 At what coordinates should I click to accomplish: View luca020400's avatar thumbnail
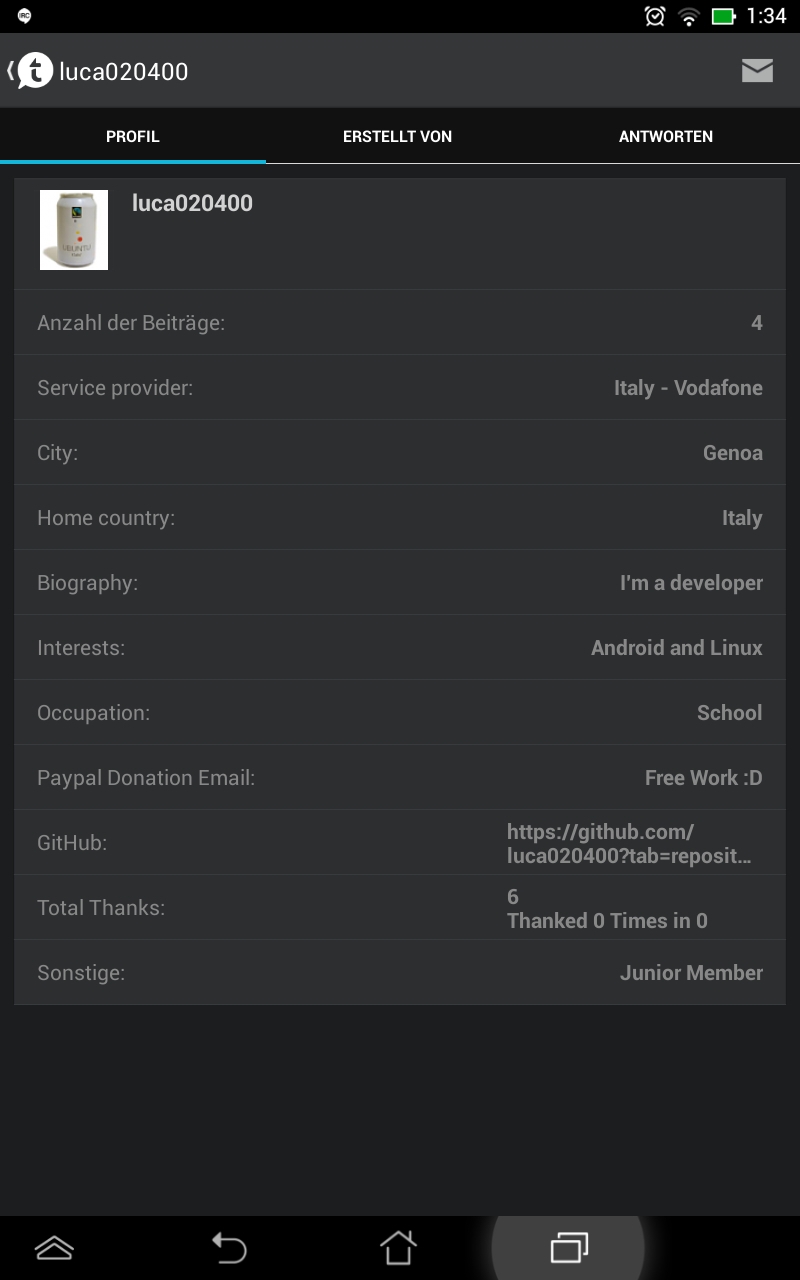[74, 230]
